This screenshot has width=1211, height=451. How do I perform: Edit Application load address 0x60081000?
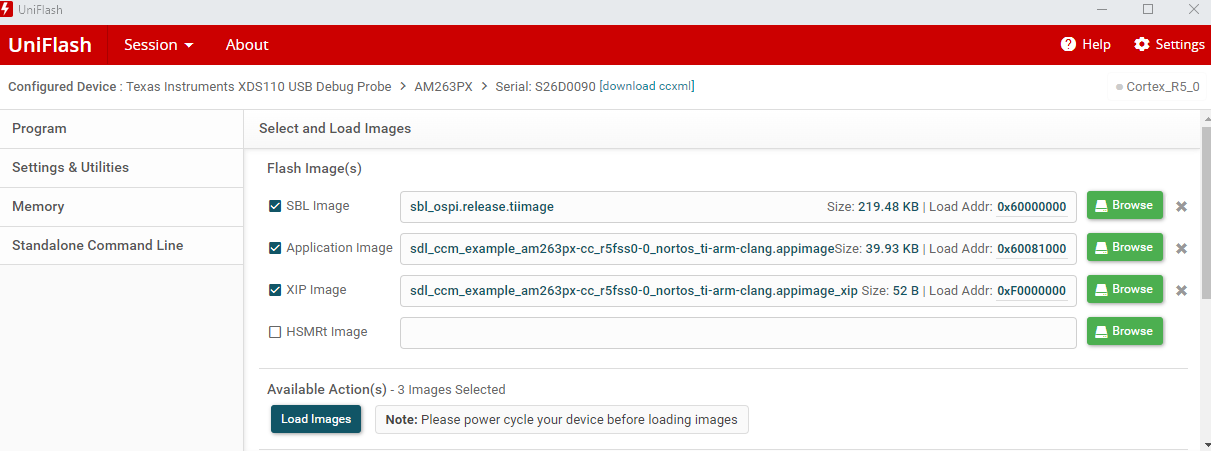(1032, 249)
